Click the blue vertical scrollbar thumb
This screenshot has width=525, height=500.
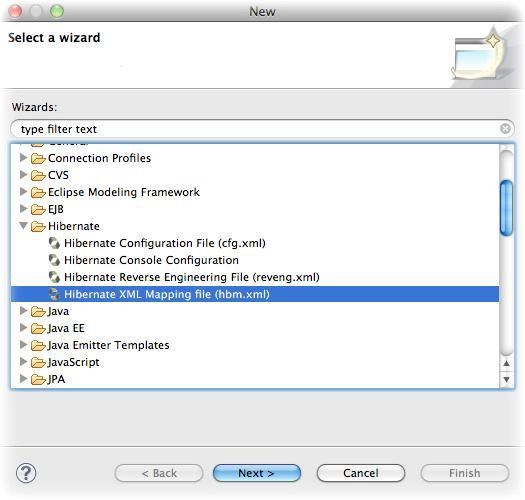[506, 208]
